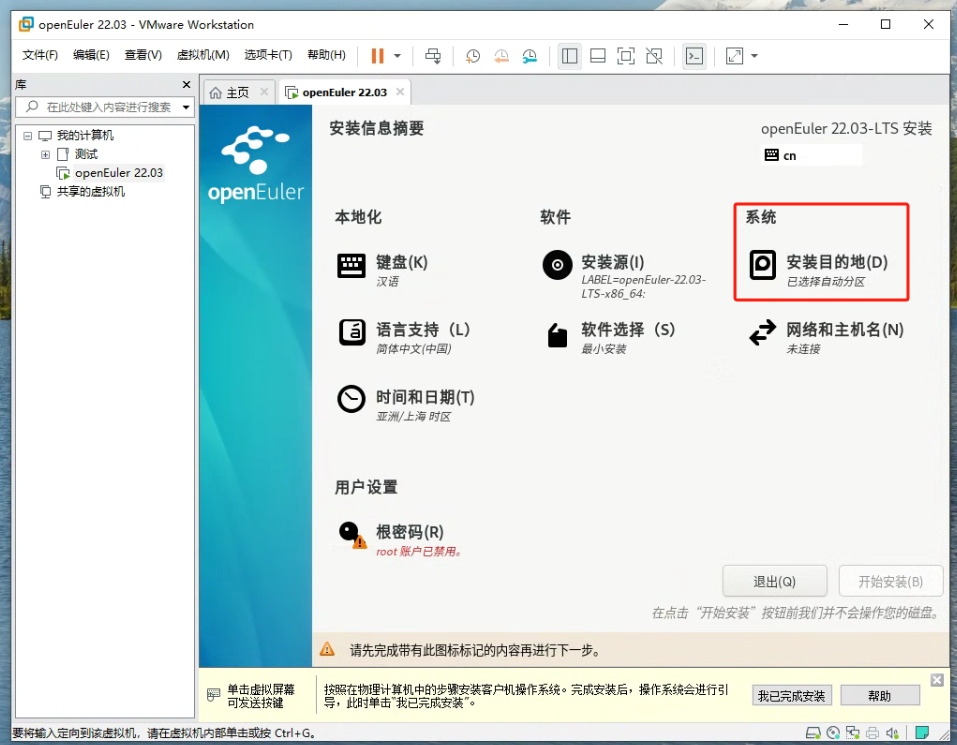The image size is (957, 745).
Task: Click the printer status bar icon
Action: (x=872, y=732)
